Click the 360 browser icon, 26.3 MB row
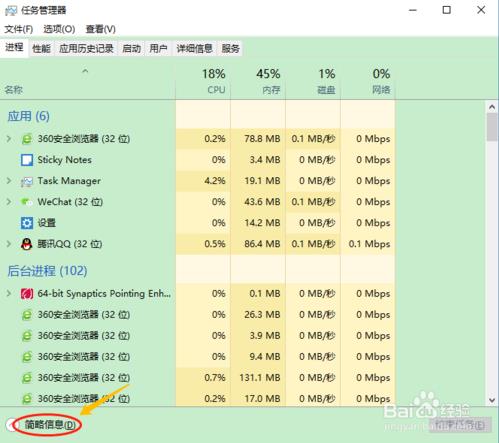This screenshot has height=443, width=499. (x=27, y=315)
